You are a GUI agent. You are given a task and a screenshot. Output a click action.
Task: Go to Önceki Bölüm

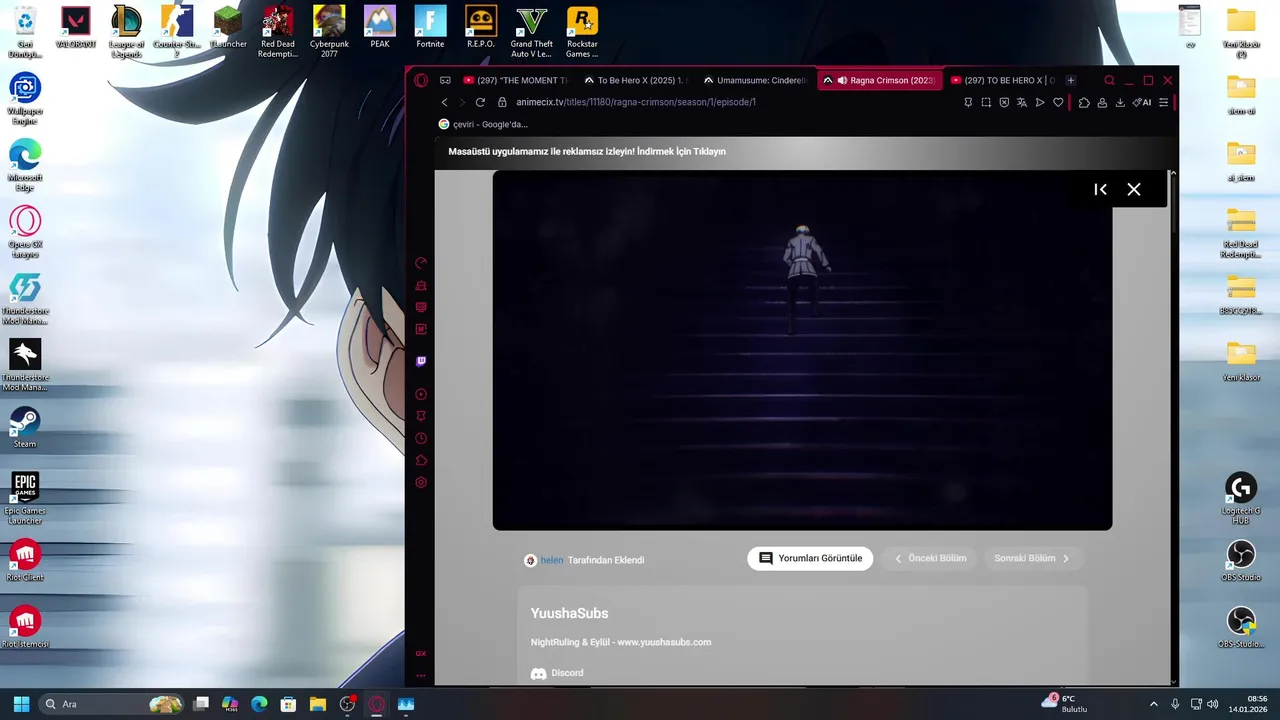pyautogui.click(x=930, y=558)
